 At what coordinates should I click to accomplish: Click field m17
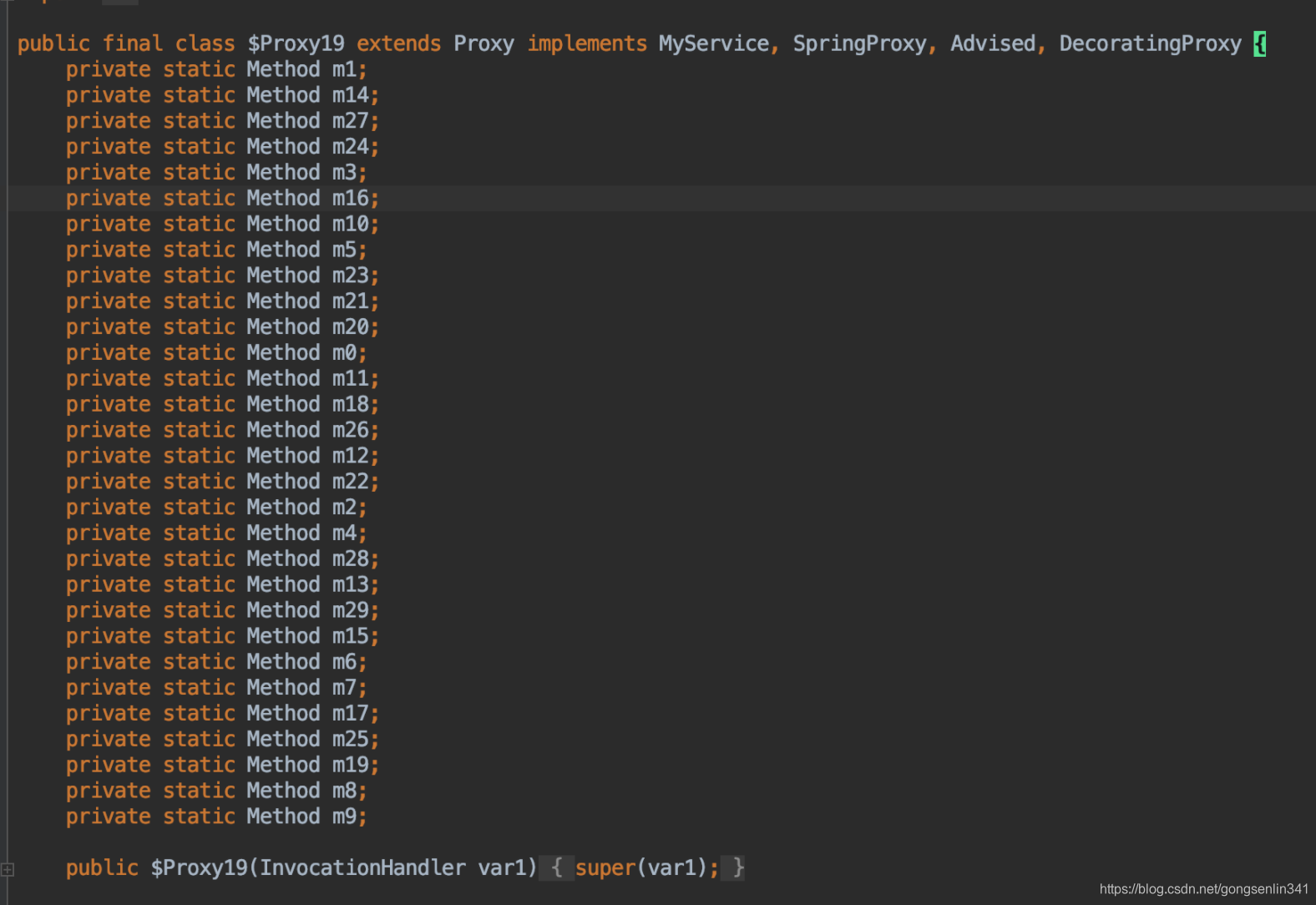(x=350, y=714)
